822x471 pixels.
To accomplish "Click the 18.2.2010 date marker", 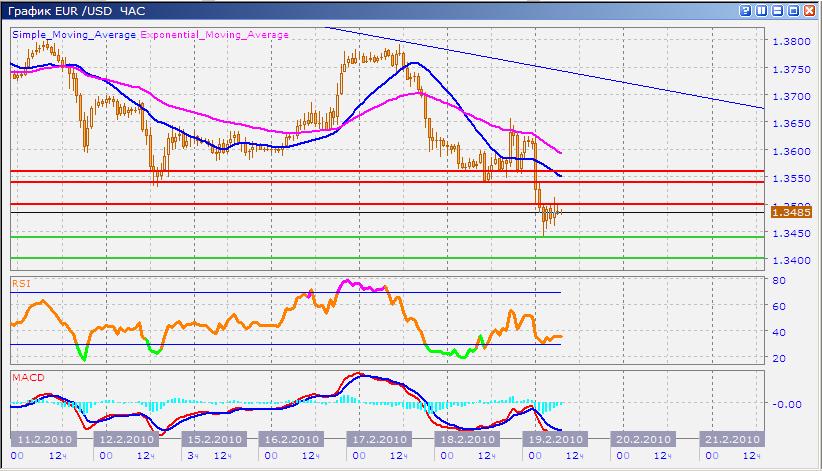I will click(x=462, y=439).
